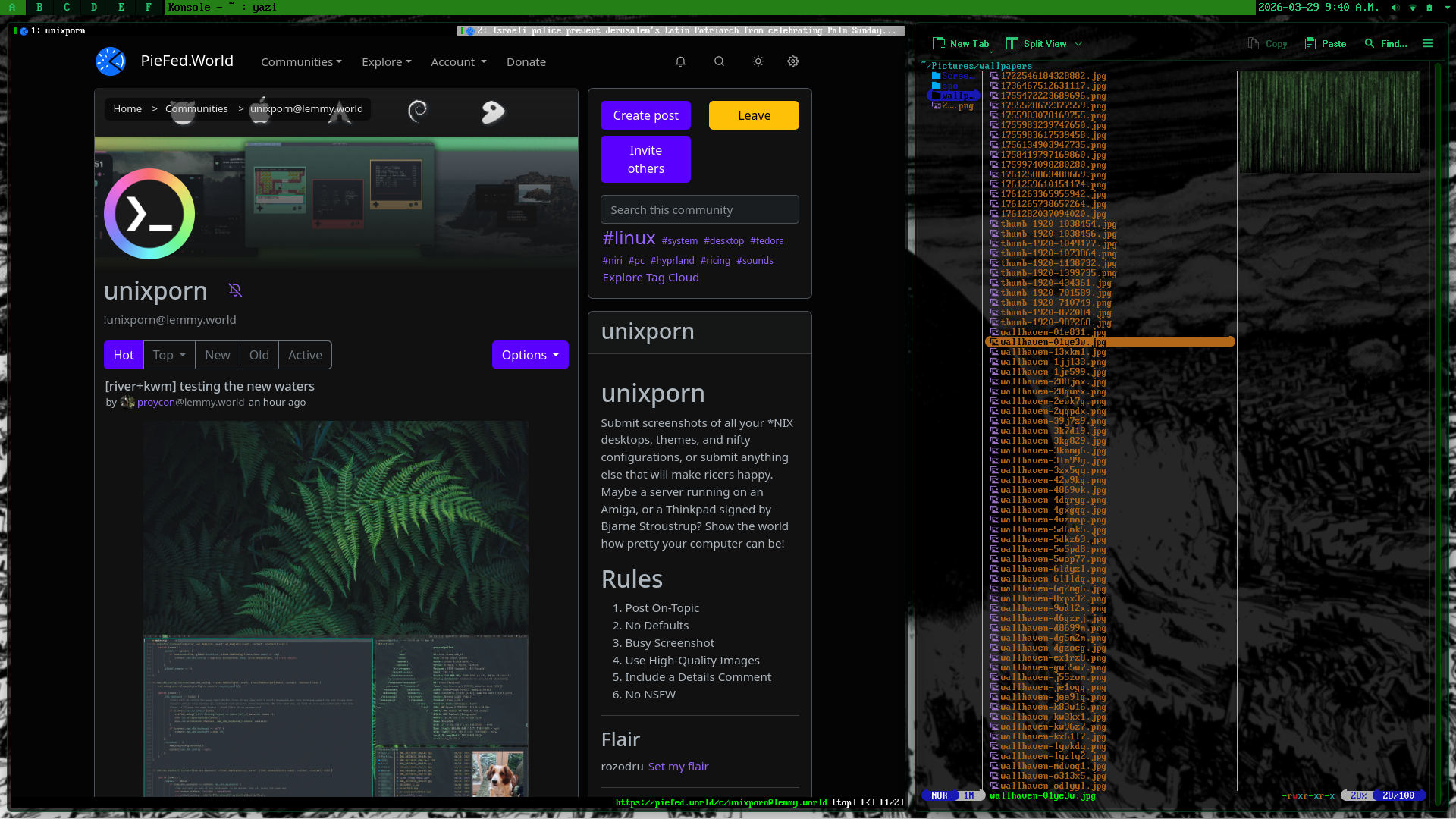Expand the Split View dropdown arrow
1456x819 pixels.
(x=1078, y=44)
